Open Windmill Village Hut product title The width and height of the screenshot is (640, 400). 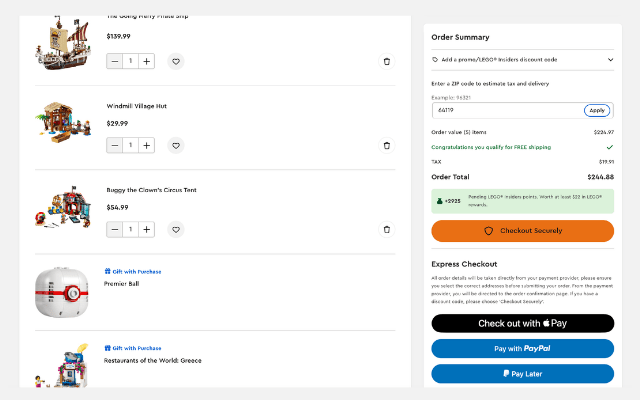click(x=136, y=106)
